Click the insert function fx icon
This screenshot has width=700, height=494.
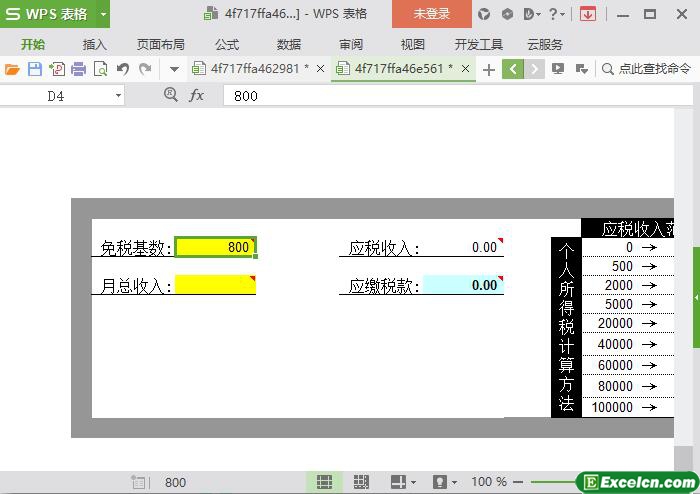[197, 95]
